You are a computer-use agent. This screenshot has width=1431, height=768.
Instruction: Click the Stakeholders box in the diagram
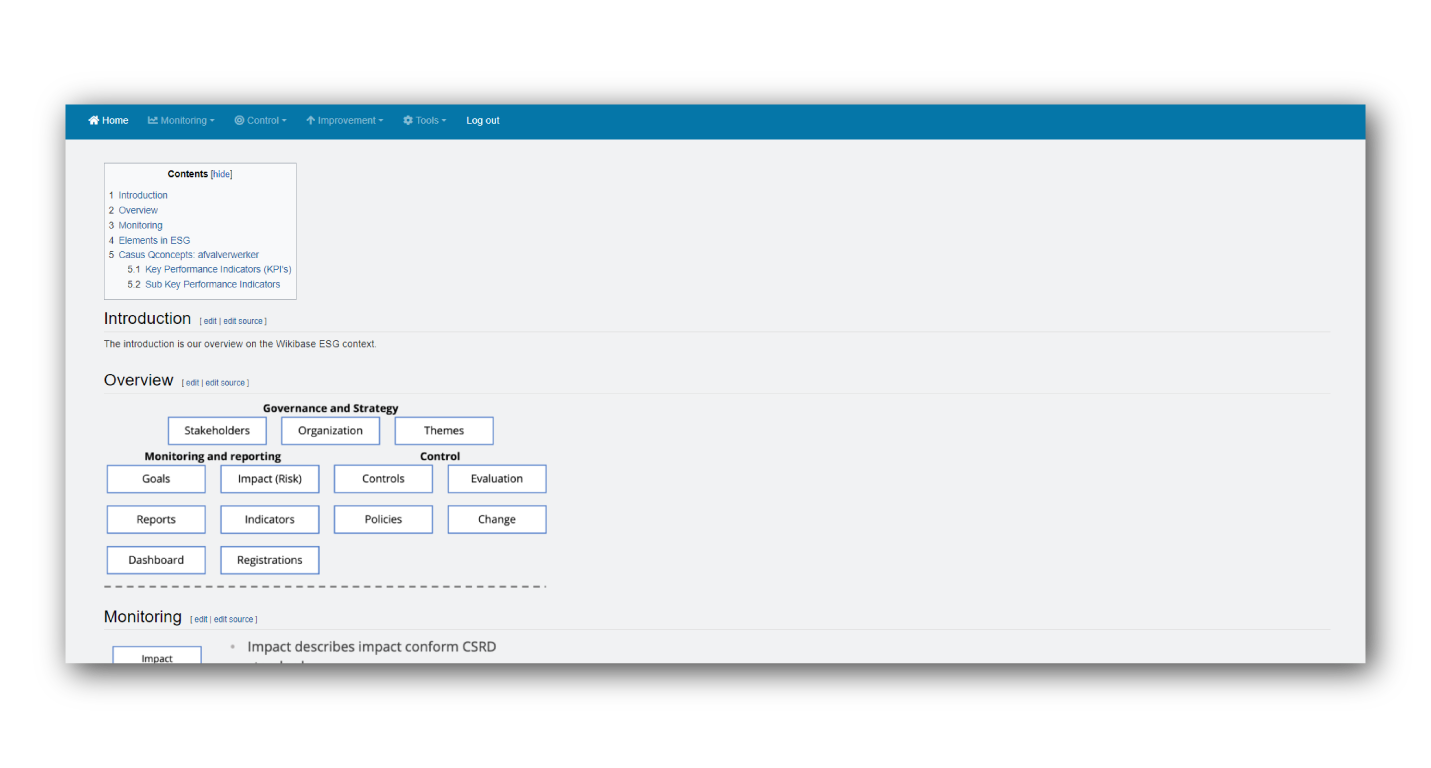(216, 430)
